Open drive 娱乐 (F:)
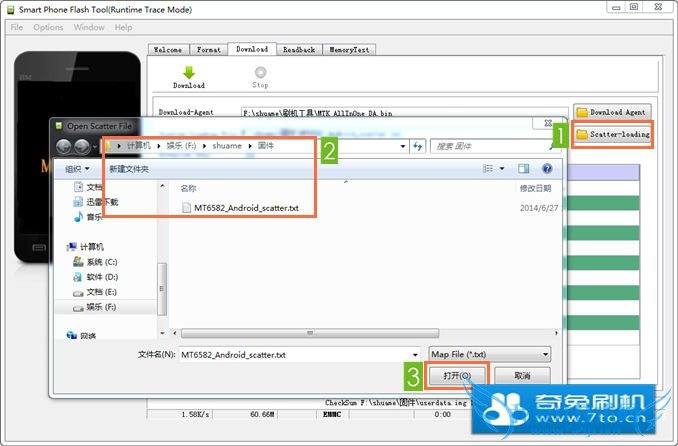 point(95,307)
